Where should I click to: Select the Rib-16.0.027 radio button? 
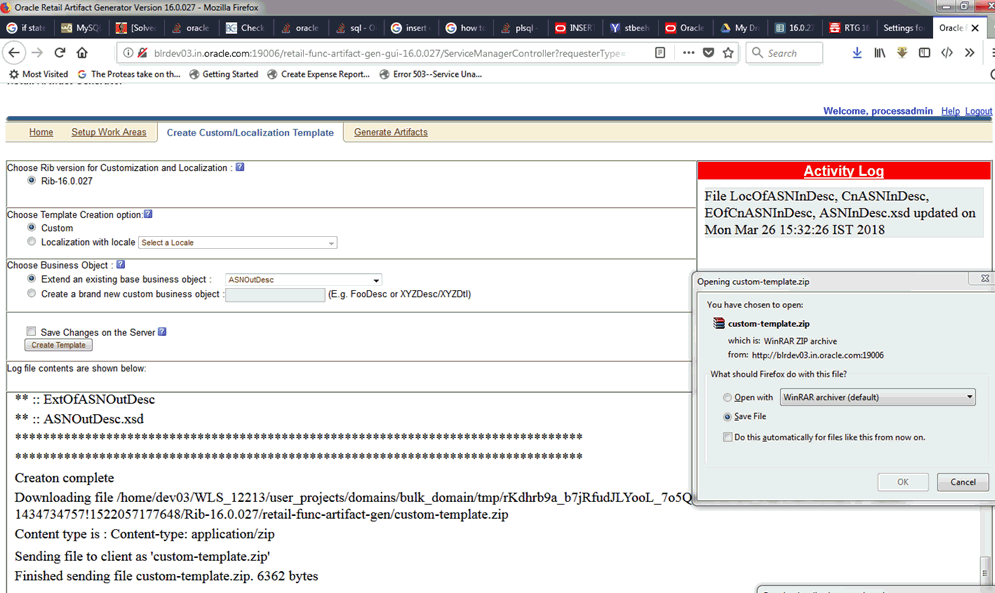point(31,180)
